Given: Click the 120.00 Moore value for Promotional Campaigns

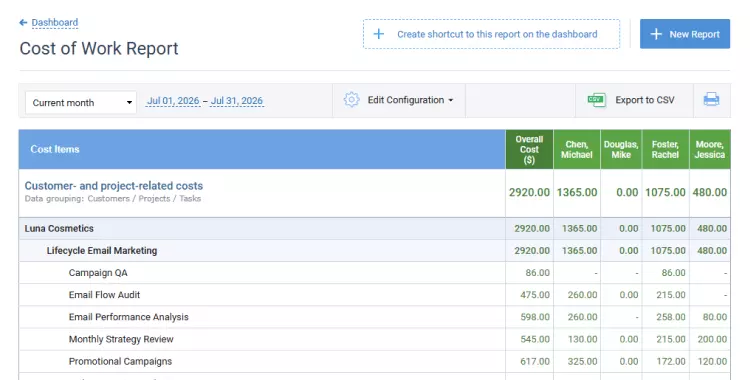Looking at the screenshot, I should [x=712, y=361].
